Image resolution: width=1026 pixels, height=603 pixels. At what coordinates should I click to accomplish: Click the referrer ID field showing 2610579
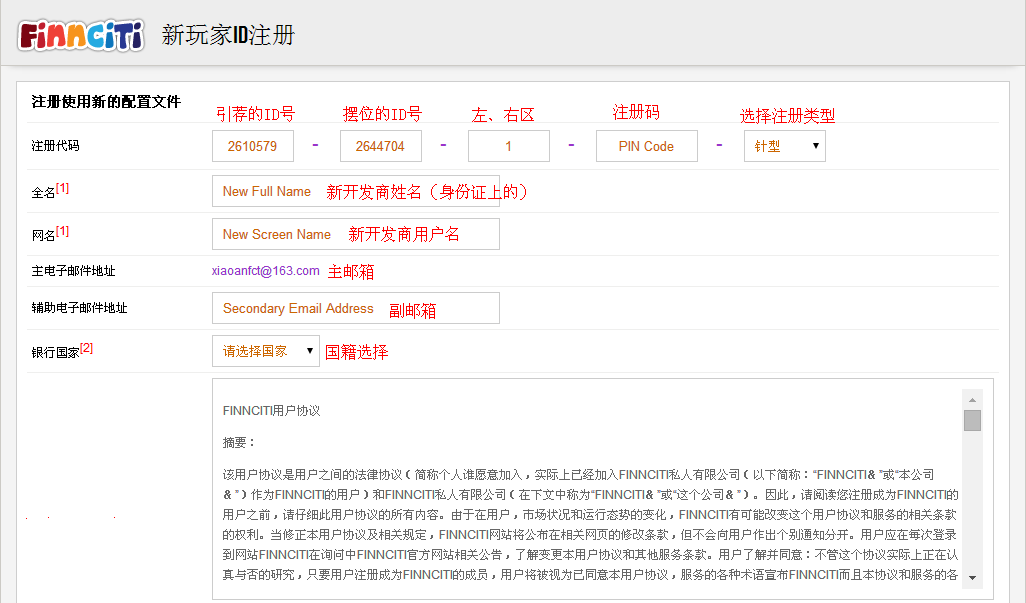click(x=253, y=146)
